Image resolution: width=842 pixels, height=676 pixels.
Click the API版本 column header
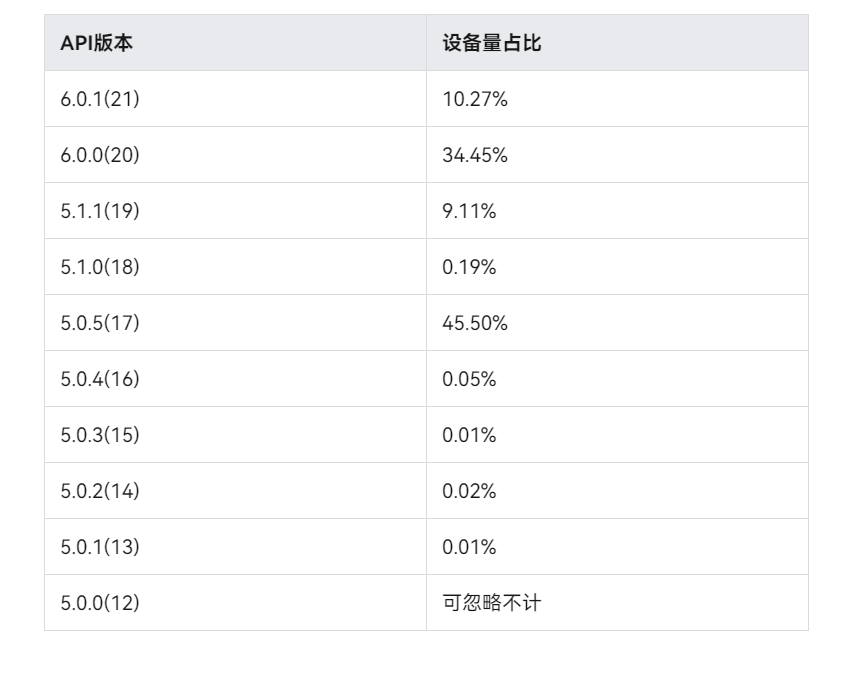coord(96,43)
